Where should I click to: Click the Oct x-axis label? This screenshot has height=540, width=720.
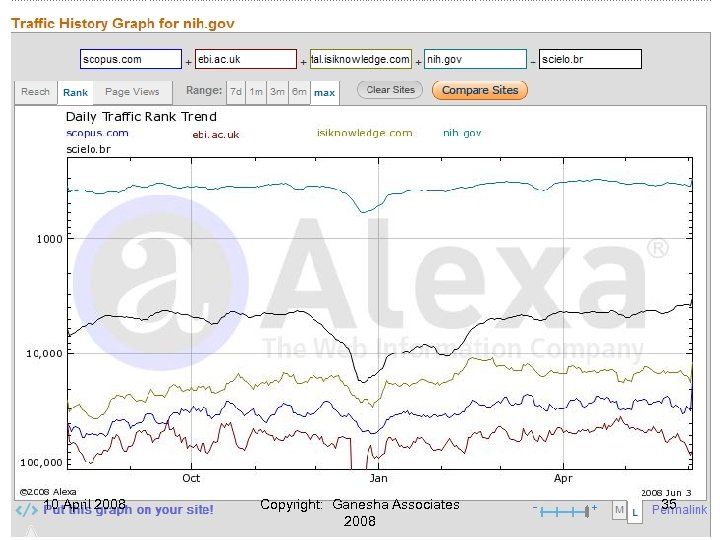pos(191,478)
